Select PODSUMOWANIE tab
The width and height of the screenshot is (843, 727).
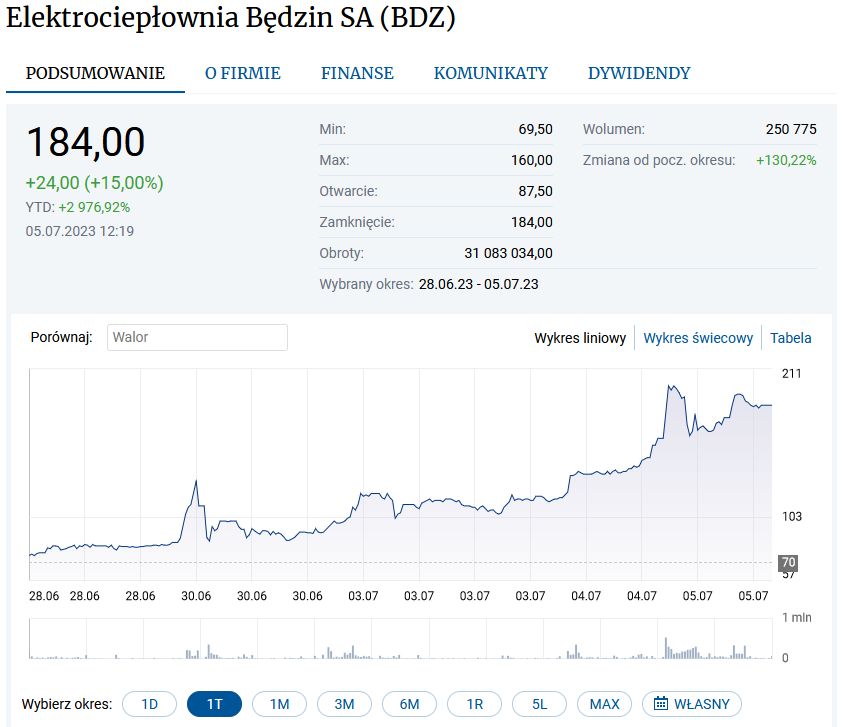click(x=95, y=73)
